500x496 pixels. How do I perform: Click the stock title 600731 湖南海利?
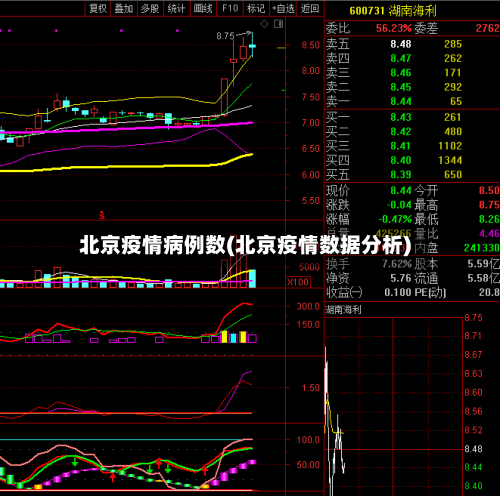393,11
